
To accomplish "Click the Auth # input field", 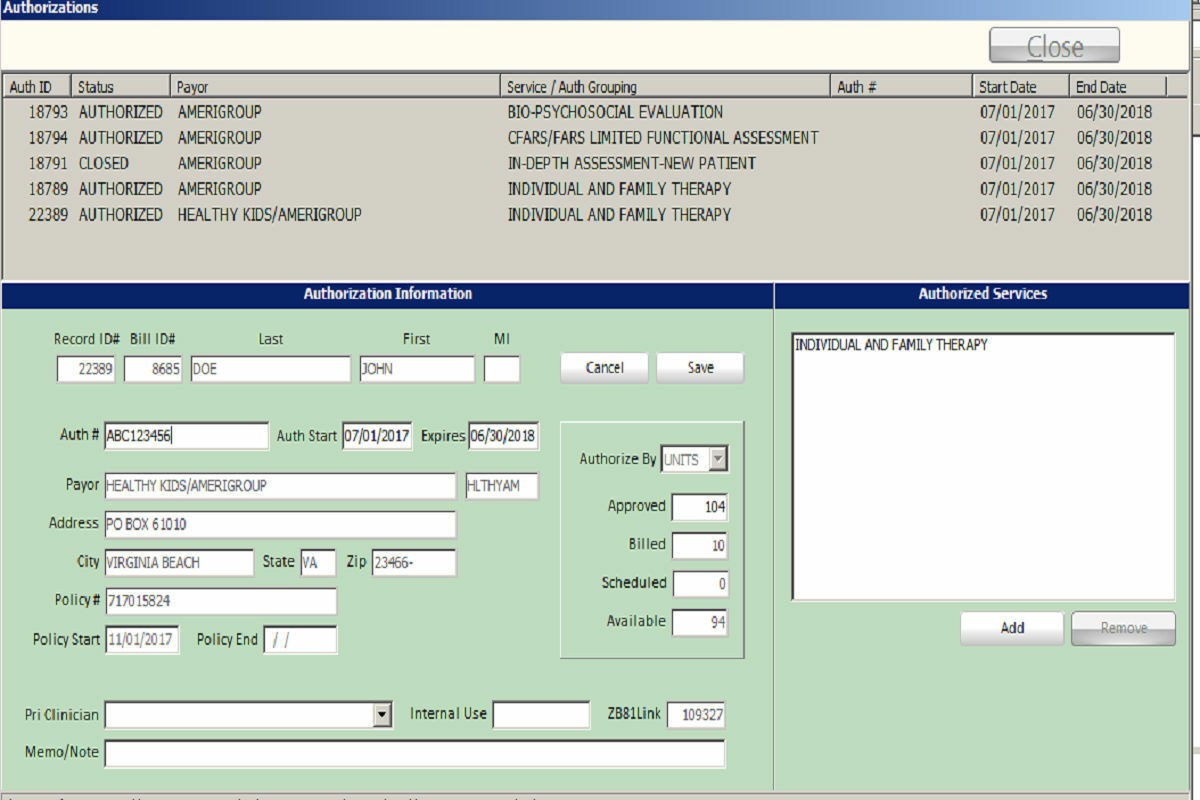I will tap(186, 436).
